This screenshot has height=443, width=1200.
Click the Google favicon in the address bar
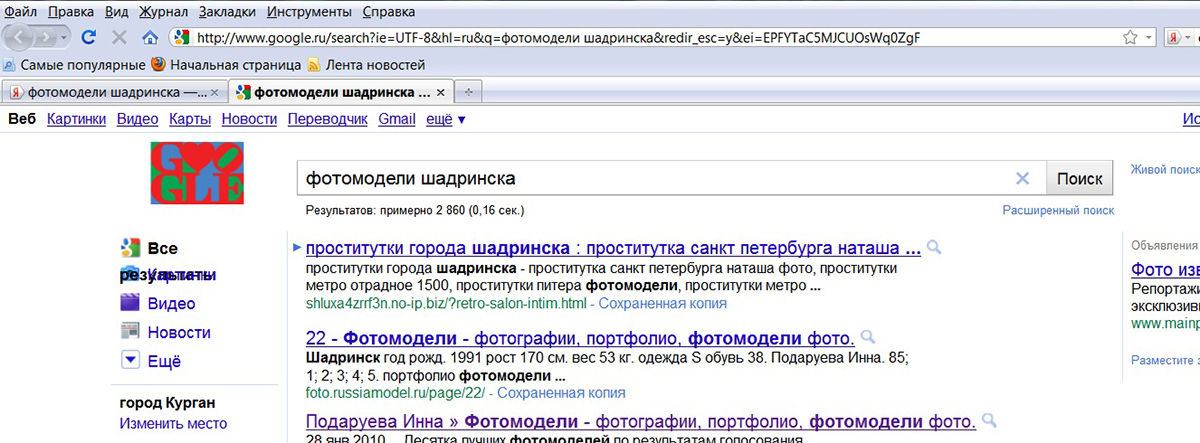point(181,38)
